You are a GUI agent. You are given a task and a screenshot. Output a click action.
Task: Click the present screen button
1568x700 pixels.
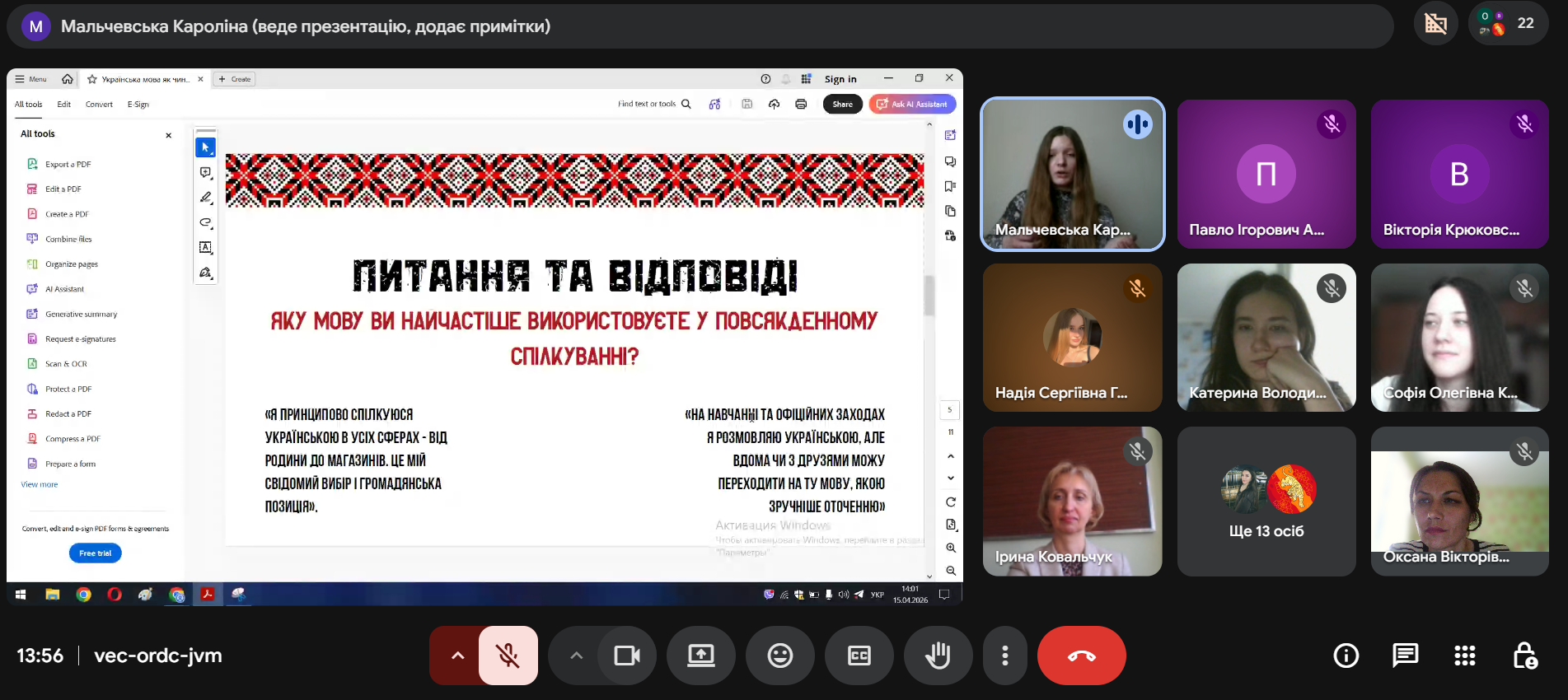coord(701,656)
